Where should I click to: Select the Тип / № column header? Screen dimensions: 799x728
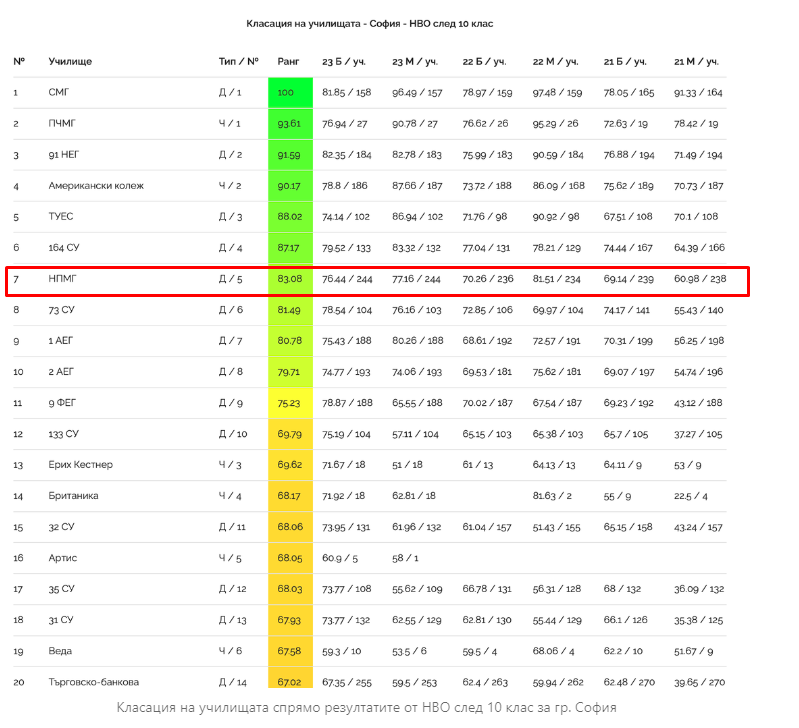(238, 62)
